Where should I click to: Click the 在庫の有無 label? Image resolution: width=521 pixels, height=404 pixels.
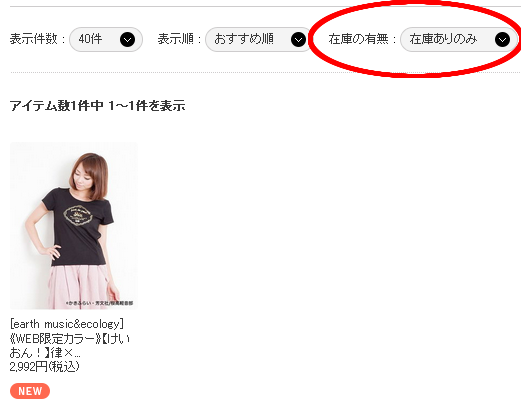(x=358, y=39)
